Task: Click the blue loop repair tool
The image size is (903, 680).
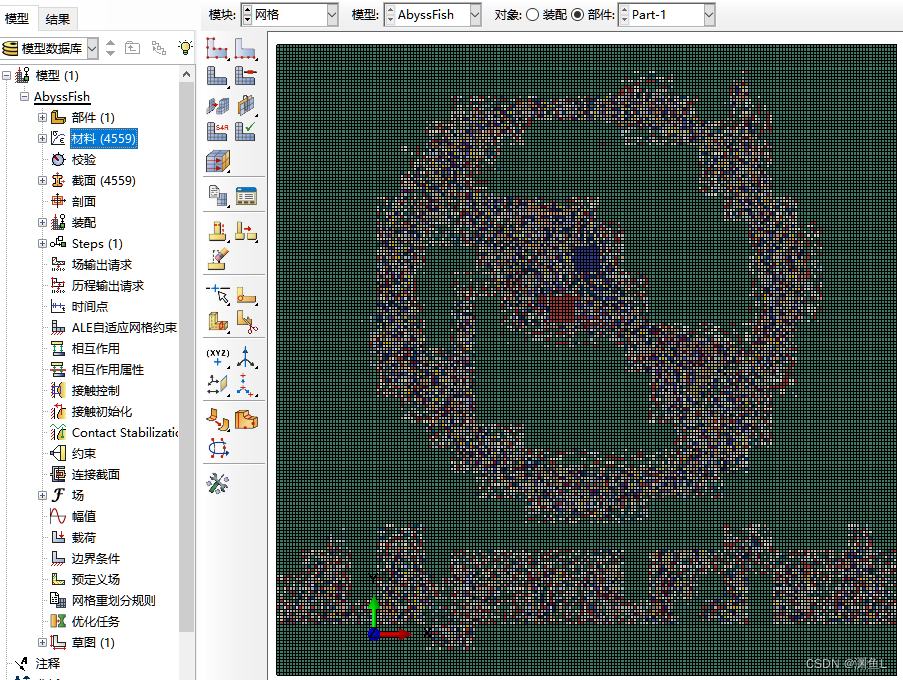Action: tap(218, 448)
